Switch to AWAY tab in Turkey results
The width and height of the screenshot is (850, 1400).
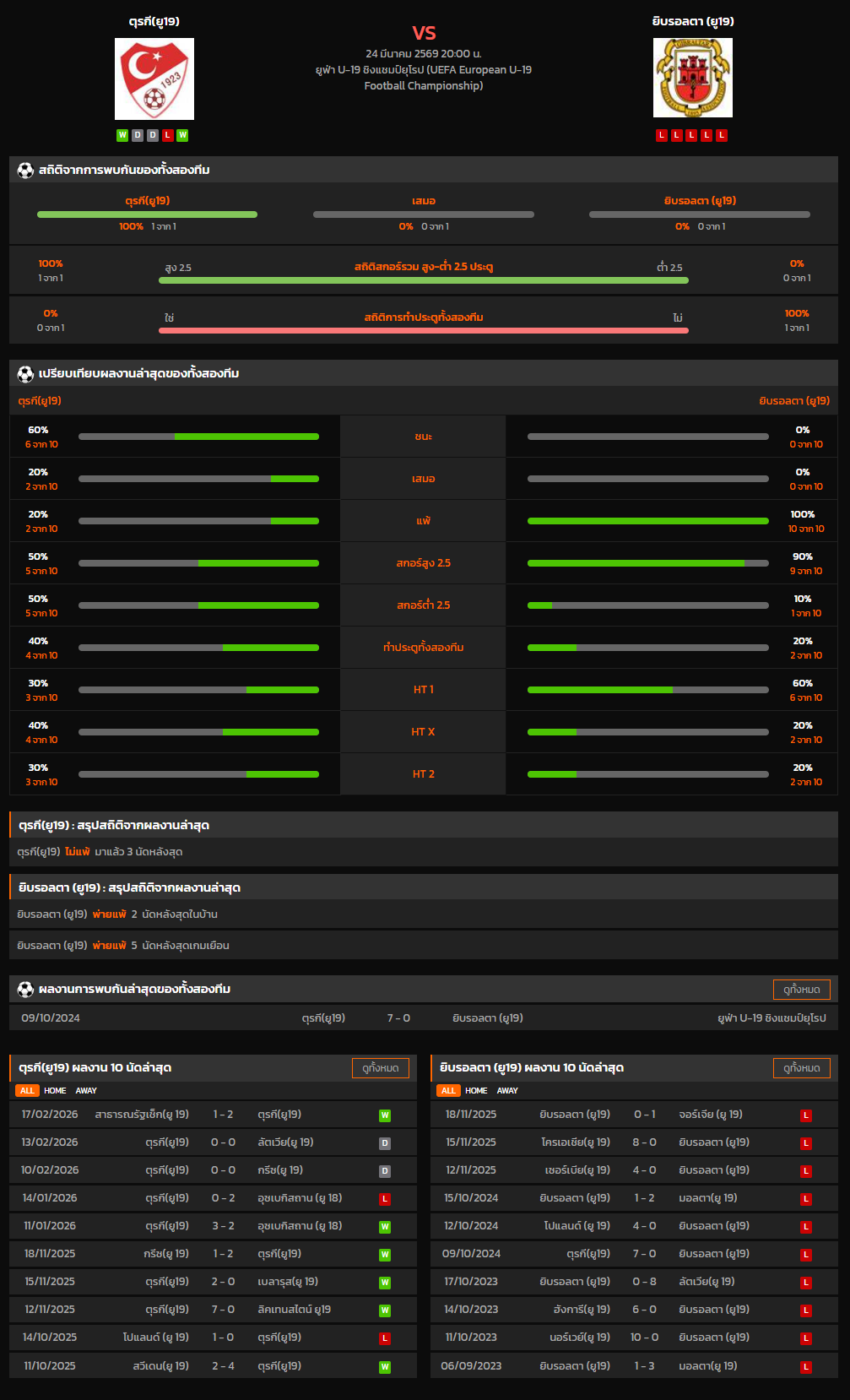click(86, 1091)
